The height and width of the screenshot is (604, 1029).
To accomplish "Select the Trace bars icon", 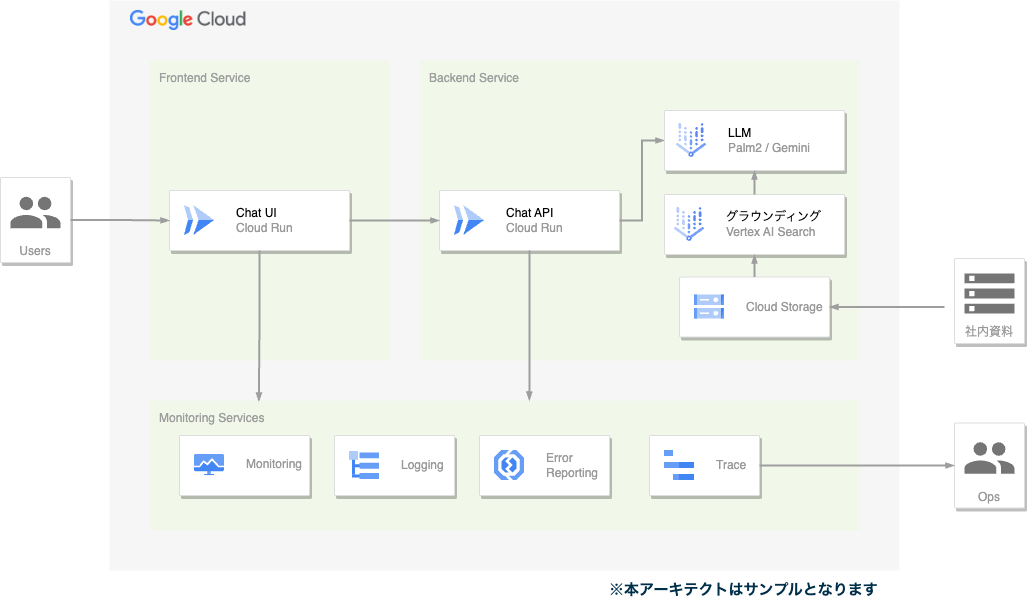I will tap(679, 465).
